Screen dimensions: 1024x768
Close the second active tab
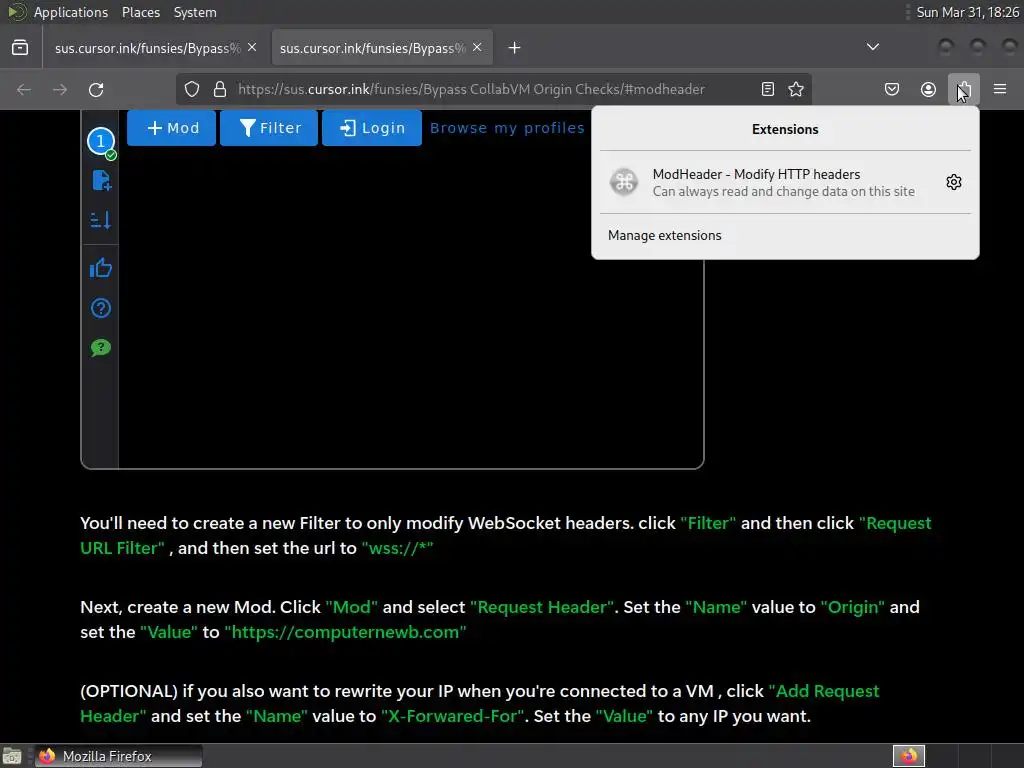[477, 48]
